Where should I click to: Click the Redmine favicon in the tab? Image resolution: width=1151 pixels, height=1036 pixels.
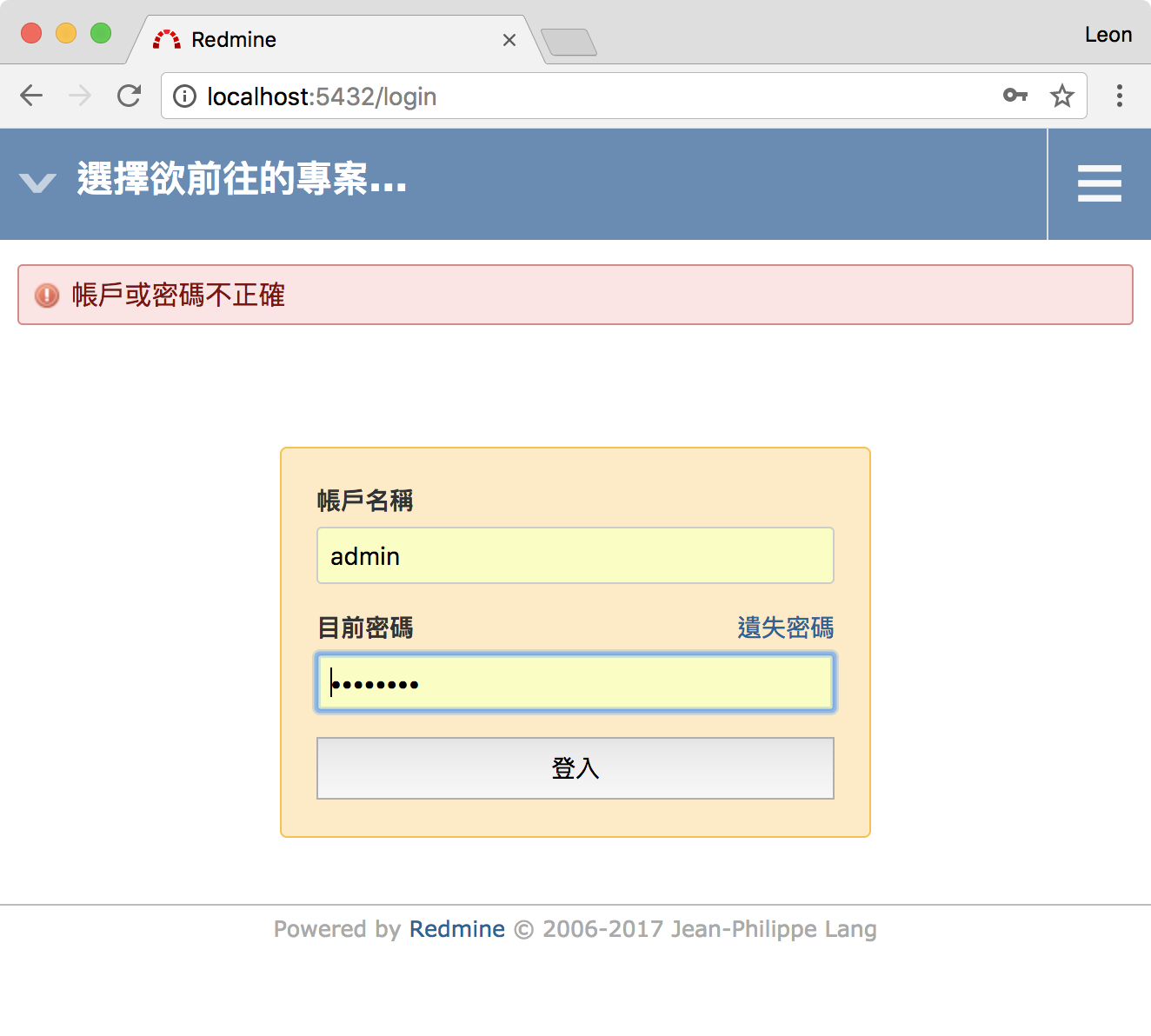tap(167, 40)
